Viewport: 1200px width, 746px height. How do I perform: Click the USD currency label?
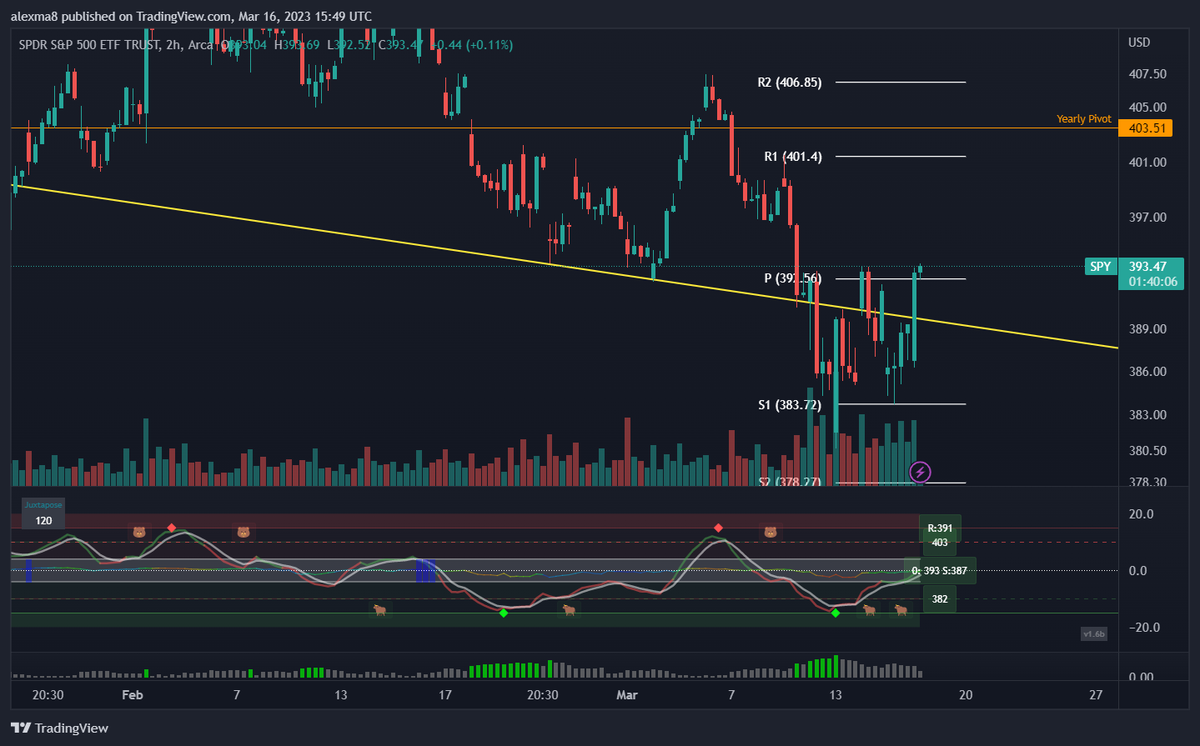[1138, 42]
